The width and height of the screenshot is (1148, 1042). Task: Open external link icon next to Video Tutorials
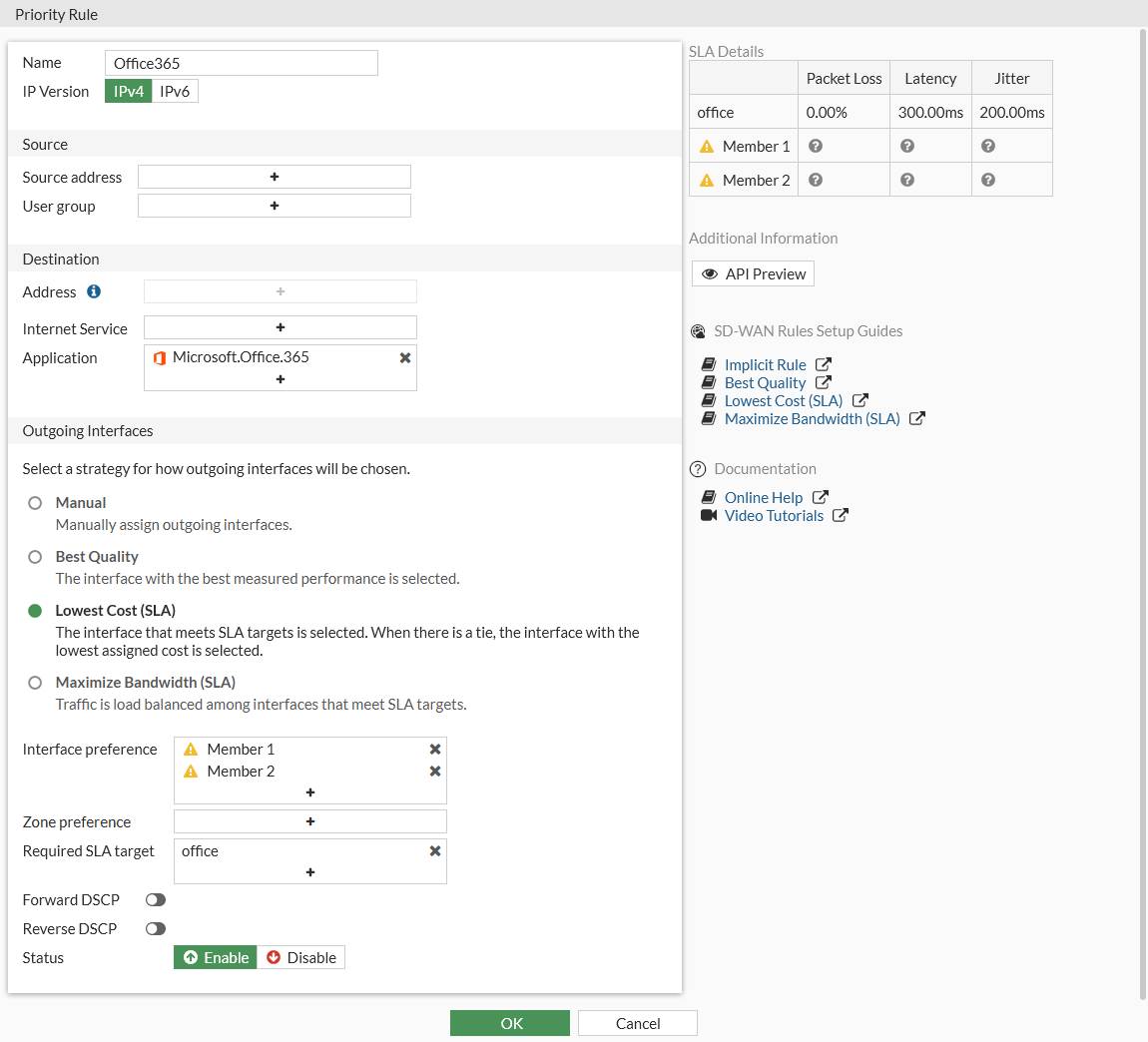pyautogui.click(x=841, y=515)
